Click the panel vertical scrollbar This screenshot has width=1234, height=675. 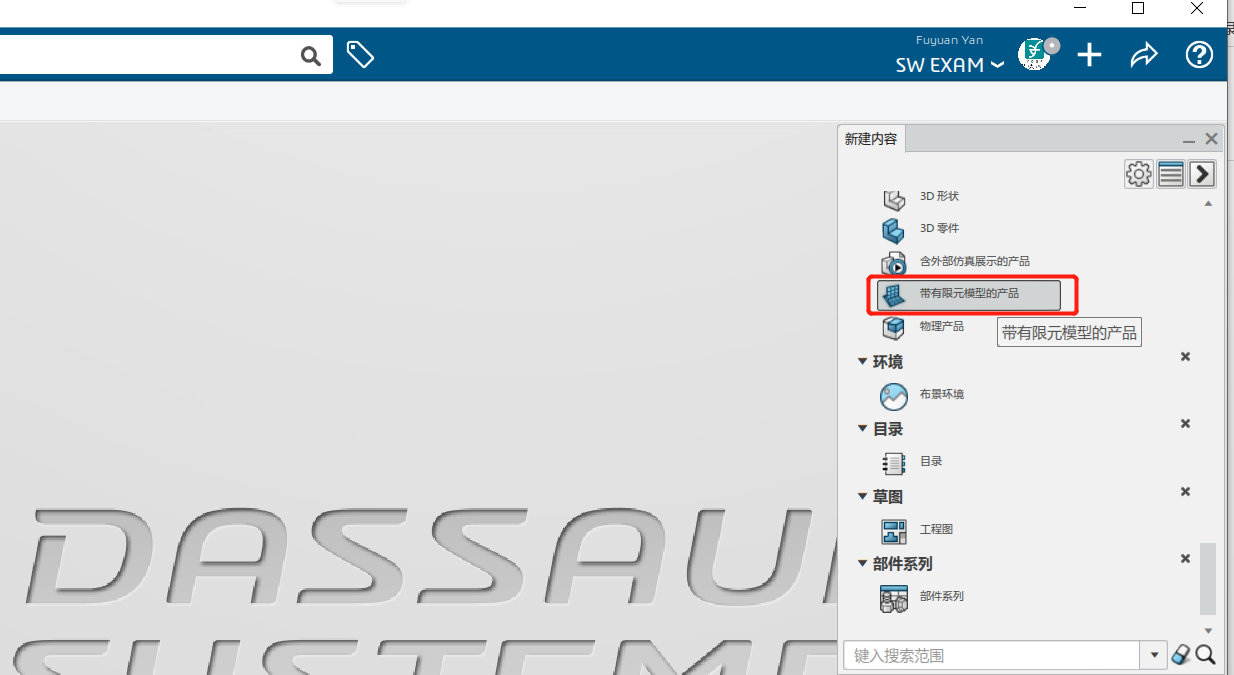pos(1208,578)
